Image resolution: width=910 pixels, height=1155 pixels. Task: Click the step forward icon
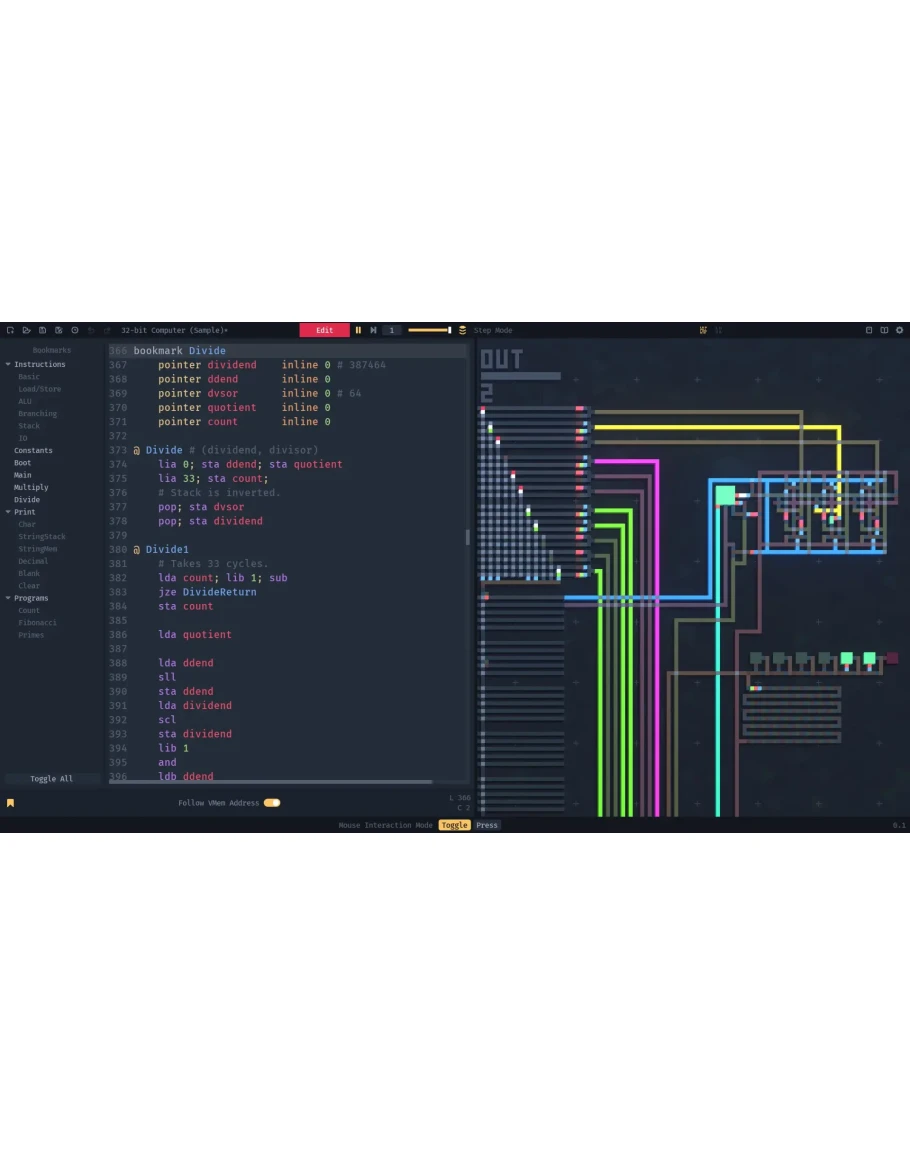click(373, 330)
